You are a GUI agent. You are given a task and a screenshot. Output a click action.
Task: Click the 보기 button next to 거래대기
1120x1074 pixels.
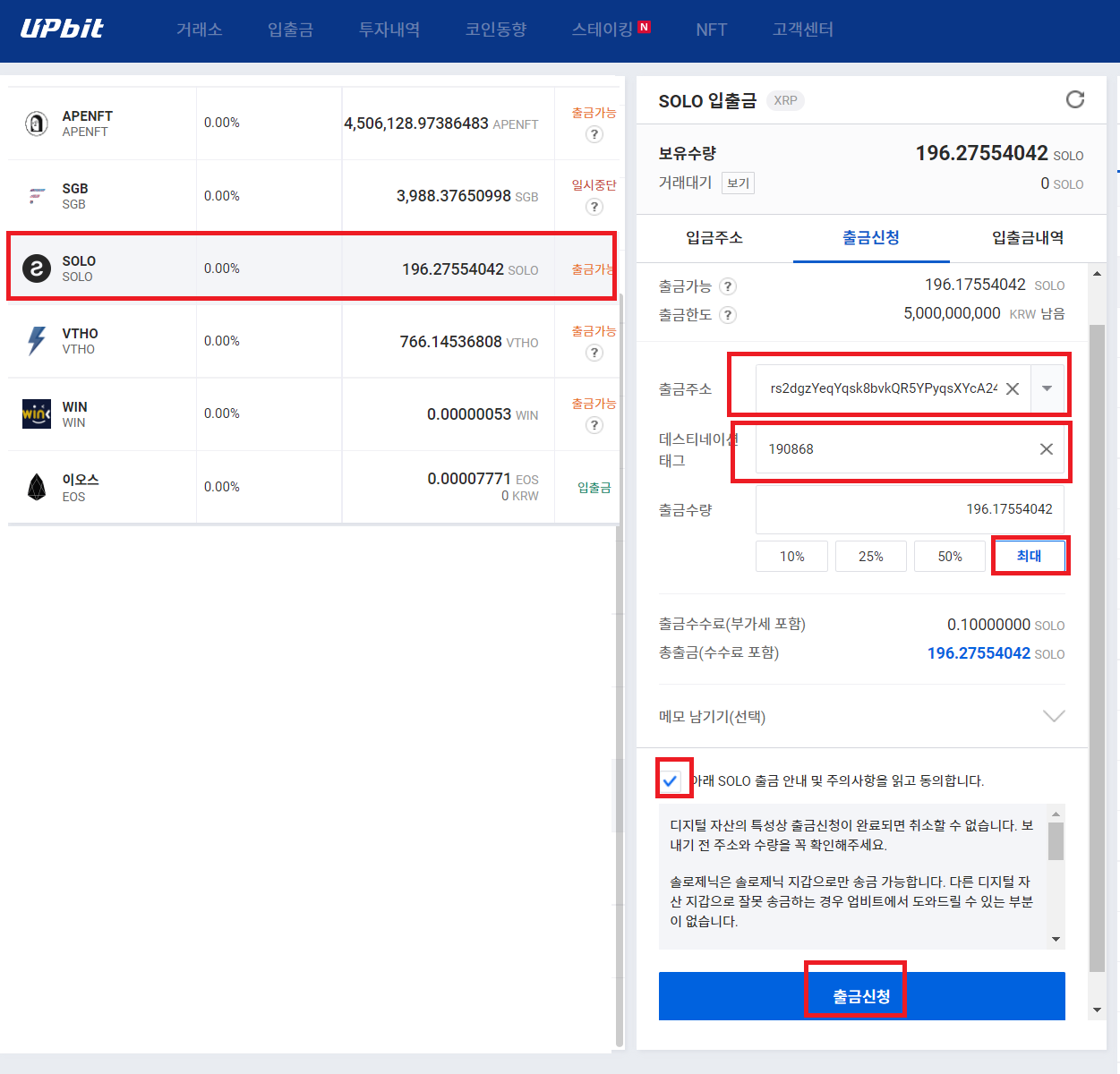739,183
